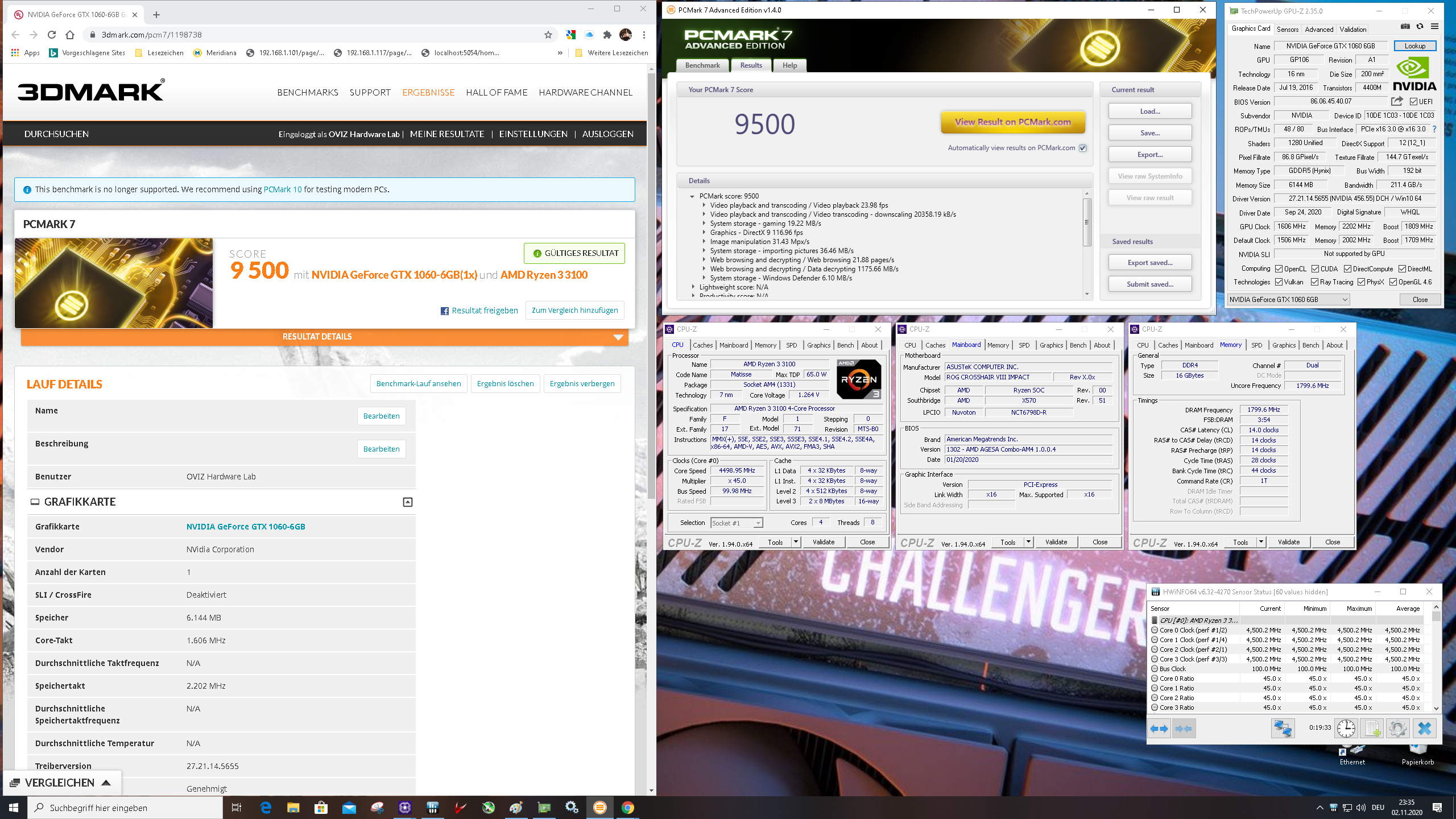Toggle PhysX checkbox in GPU-Z
The width and height of the screenshot is (1456, 819).
[x=1361, y=282]
